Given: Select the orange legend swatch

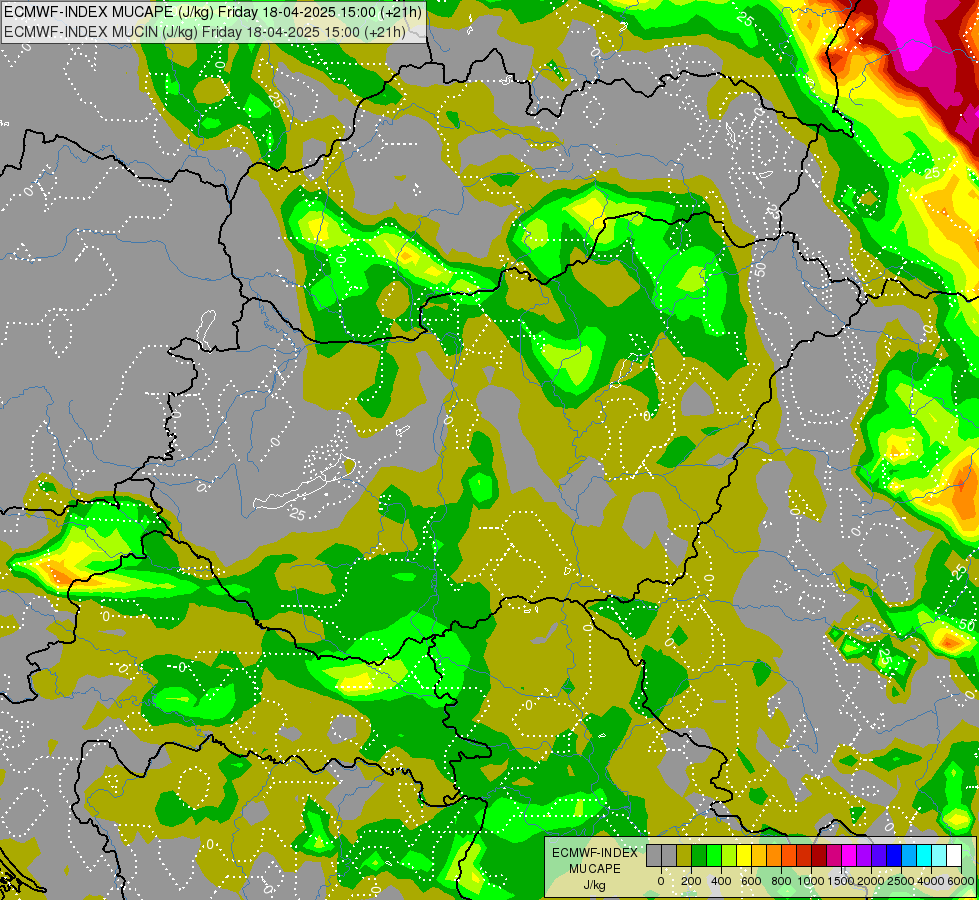Looking at the screenshot, I should point(774,856).
